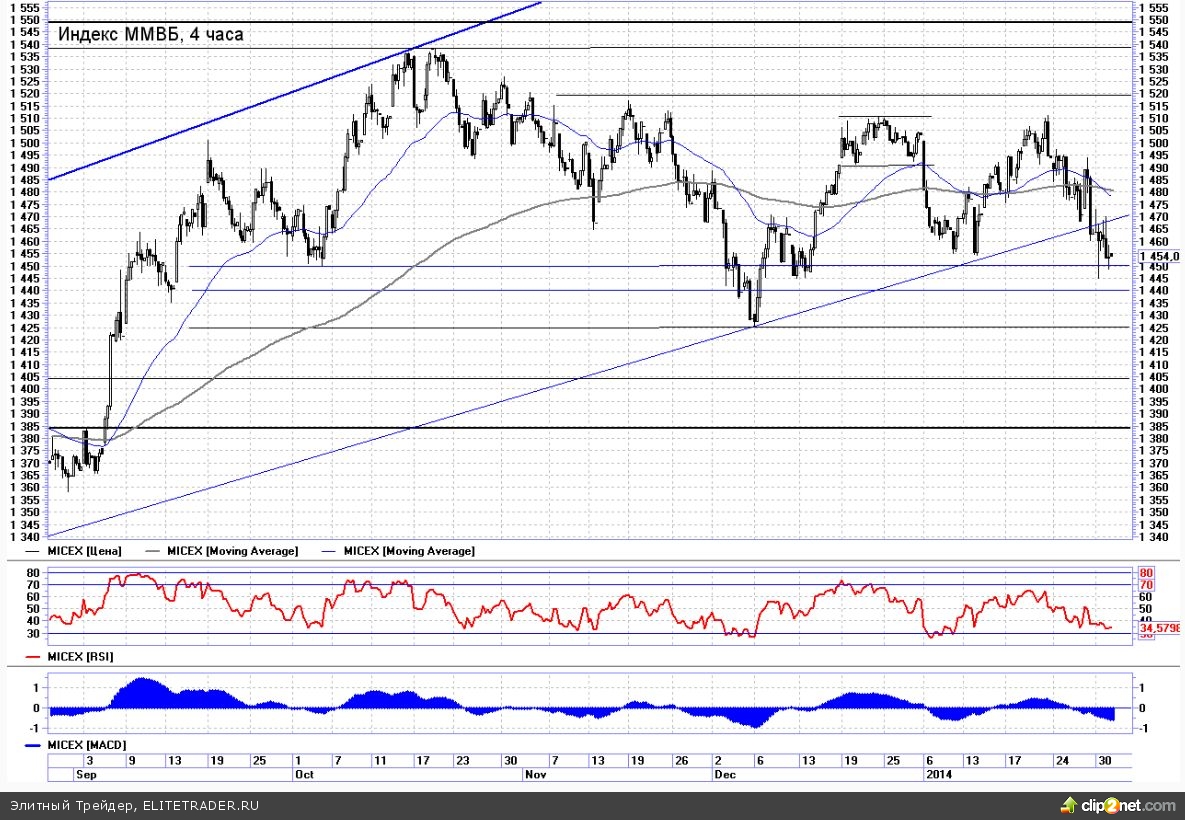Image resolution: width=1185 pixels, height=820 pixels.
Task: Click the RSI value label 34,5798
Action: 1160,628
